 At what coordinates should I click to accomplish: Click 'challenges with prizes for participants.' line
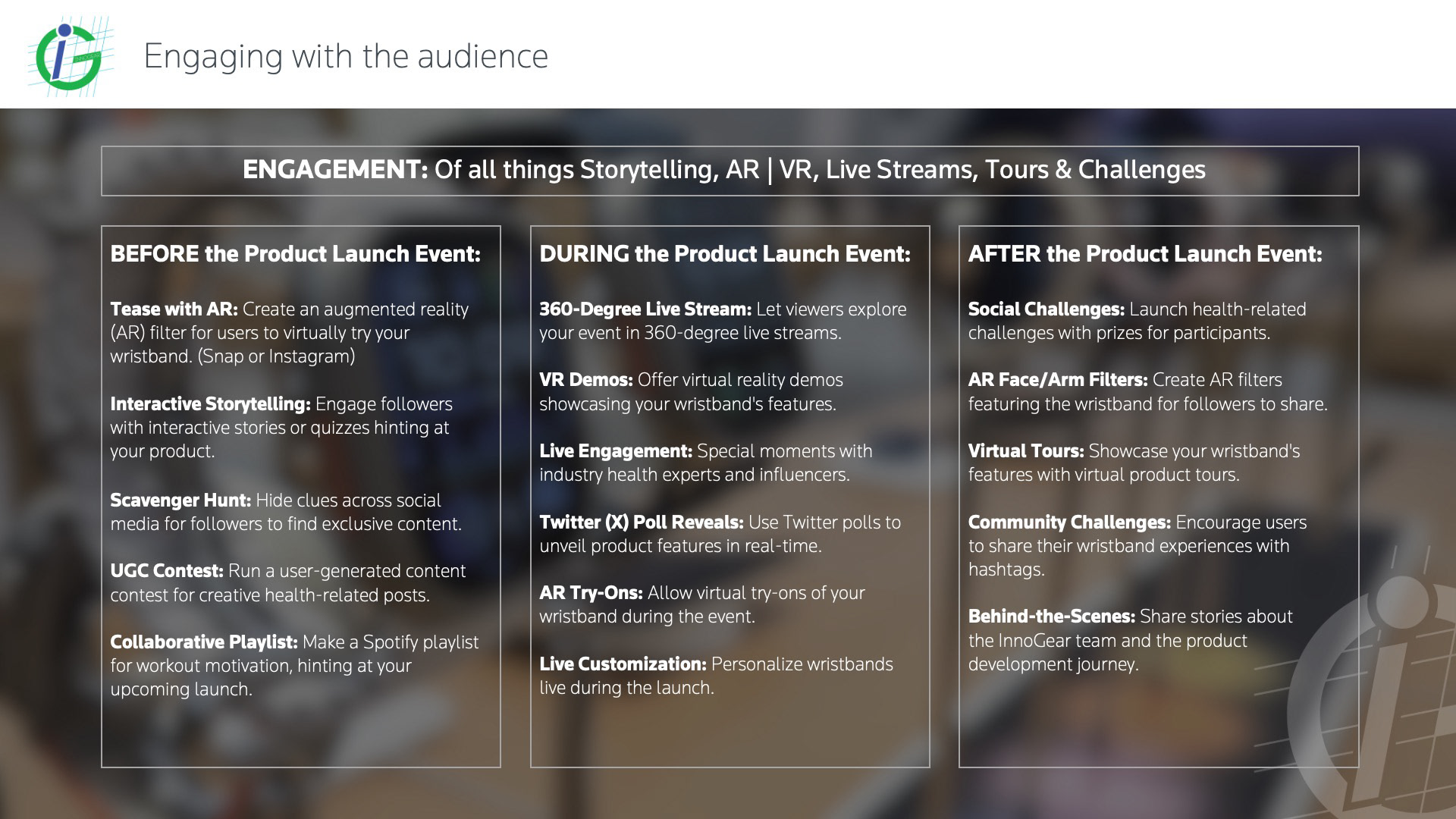[x=1119, y=333]
